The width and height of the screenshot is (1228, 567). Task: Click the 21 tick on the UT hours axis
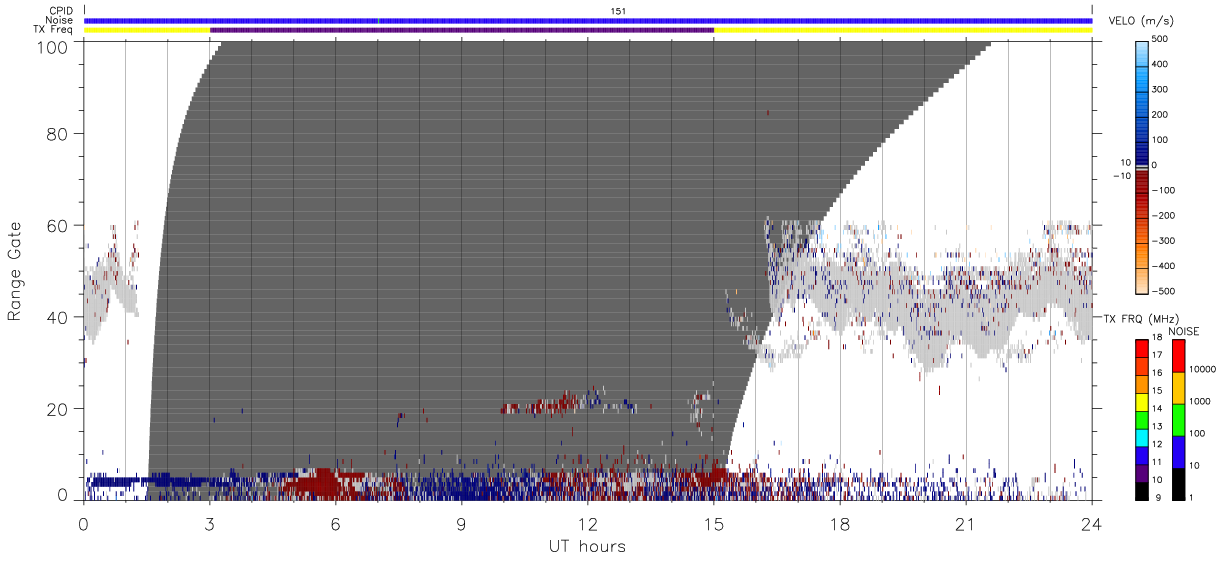point(966,523)
